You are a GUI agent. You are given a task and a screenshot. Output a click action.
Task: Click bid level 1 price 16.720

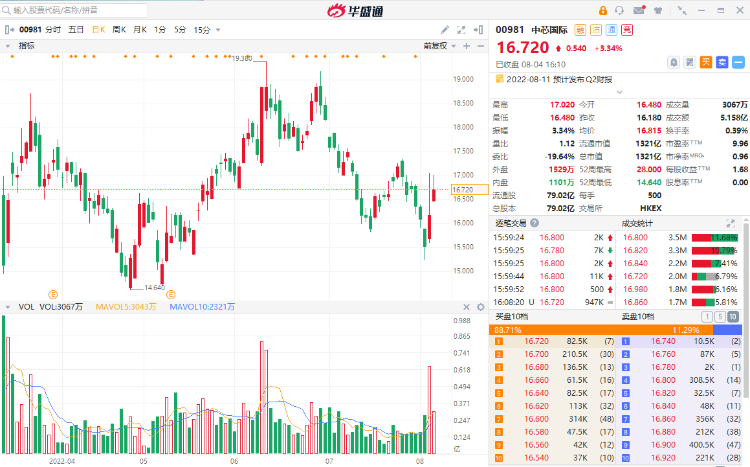pos(536,341)
